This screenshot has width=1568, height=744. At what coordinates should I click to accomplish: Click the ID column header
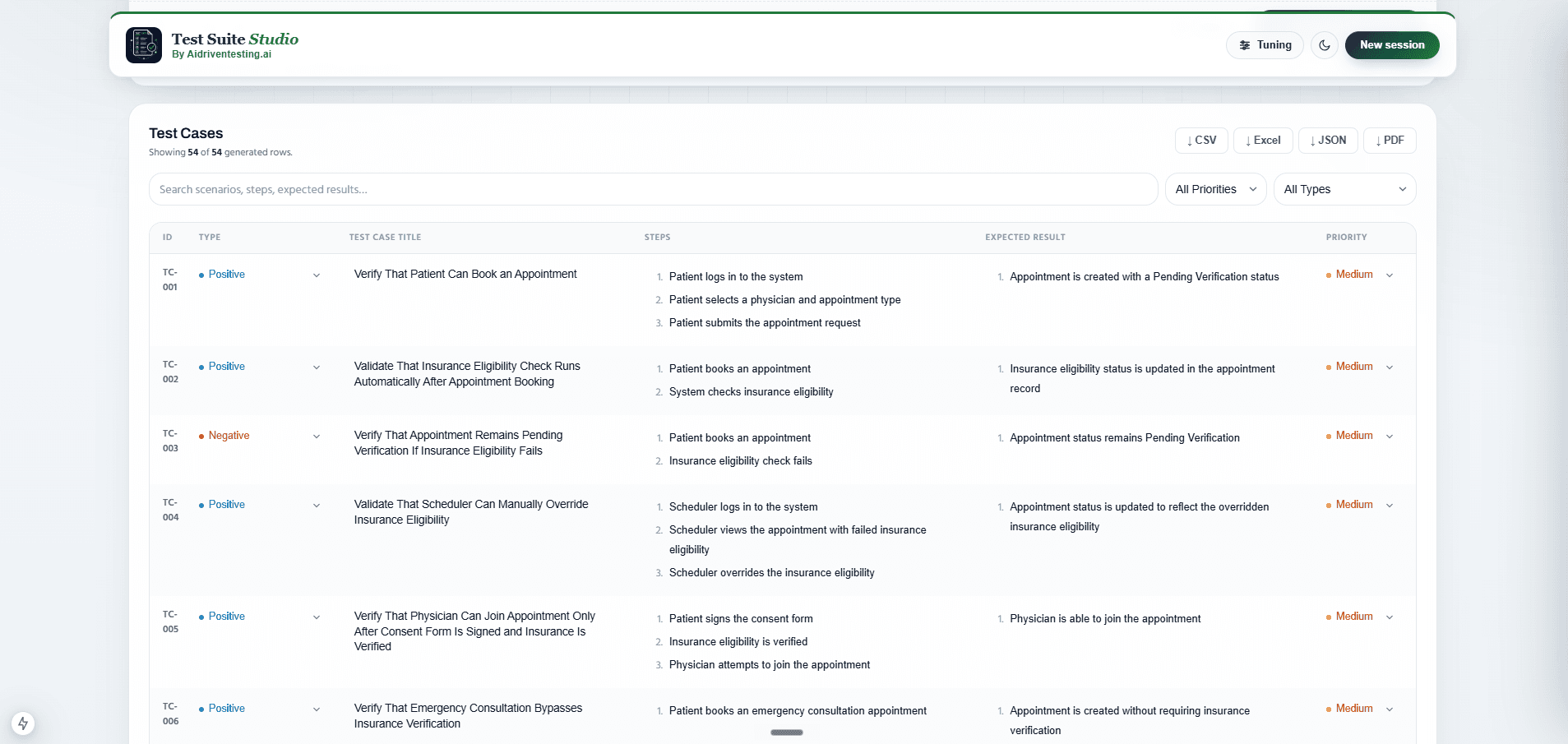tap(167, 238)
